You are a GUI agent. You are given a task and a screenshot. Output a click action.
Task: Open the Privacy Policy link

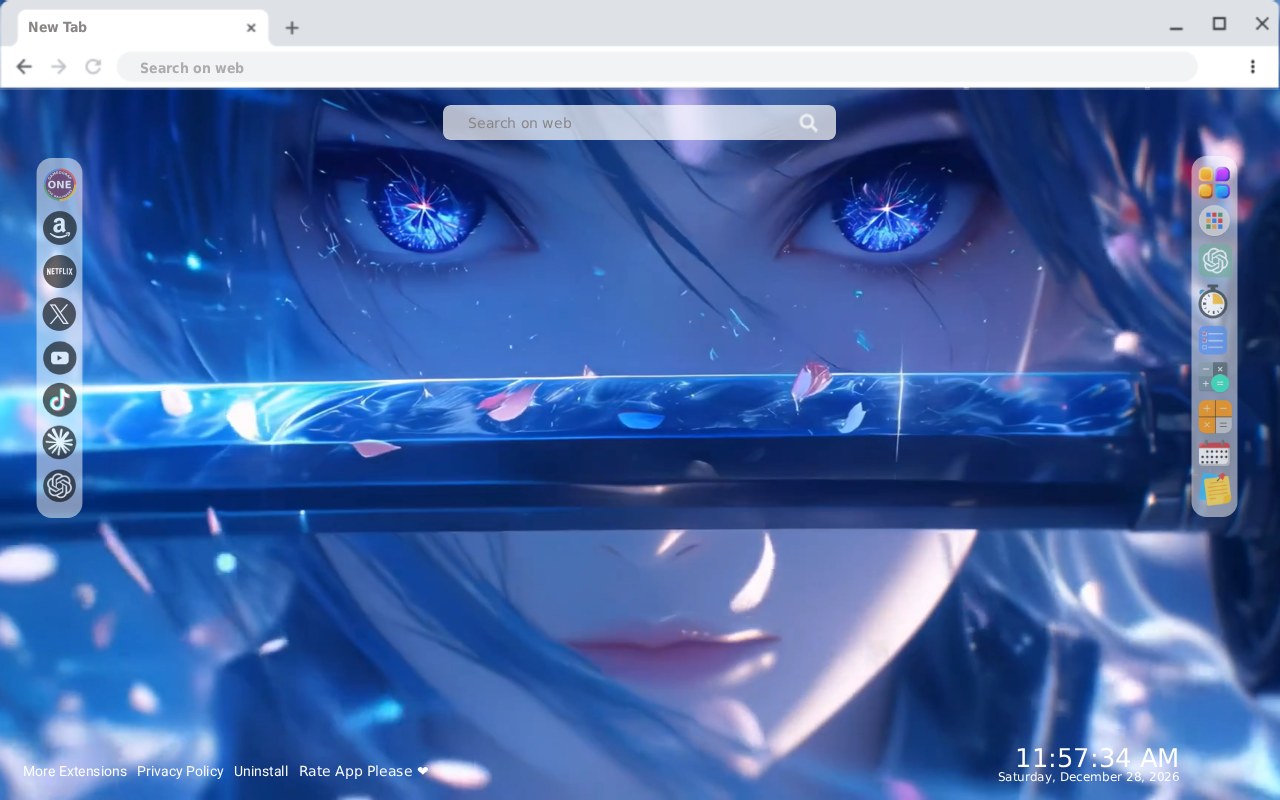pos(180,771)
